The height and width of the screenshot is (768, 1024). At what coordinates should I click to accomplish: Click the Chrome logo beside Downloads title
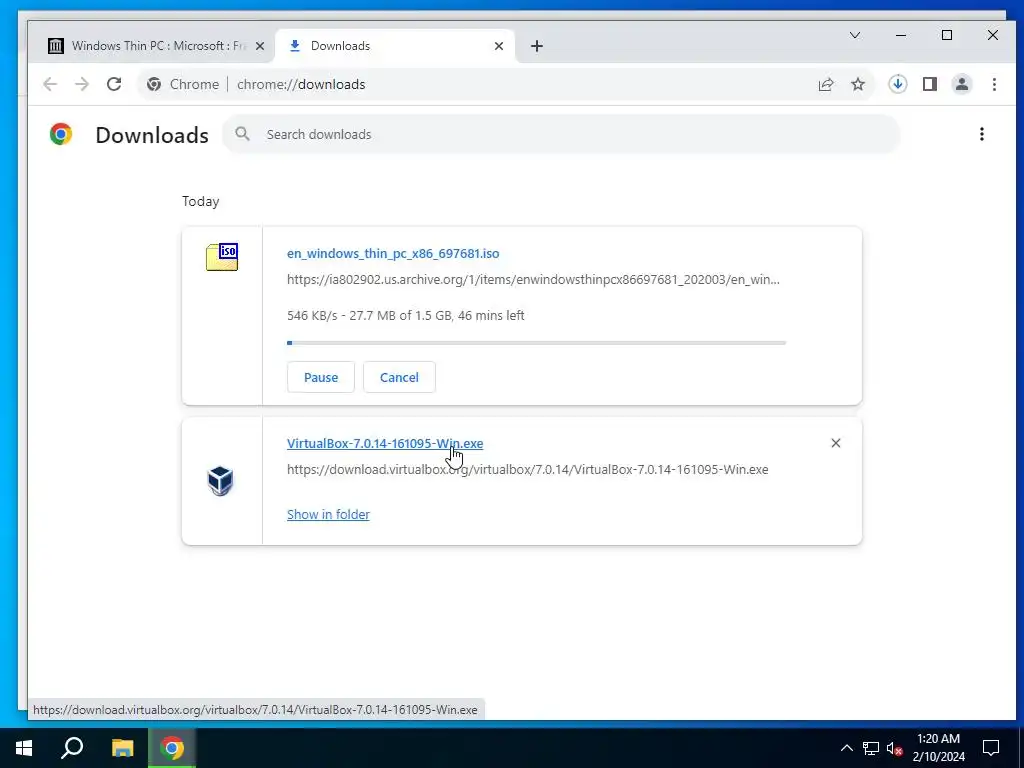point(61,135)
